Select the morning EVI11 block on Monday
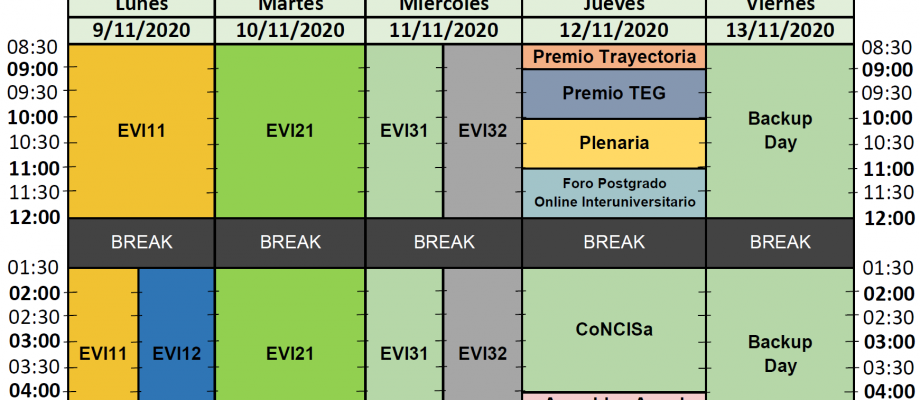920x400 pixels. pyautogui.click(x=142, y=130)
